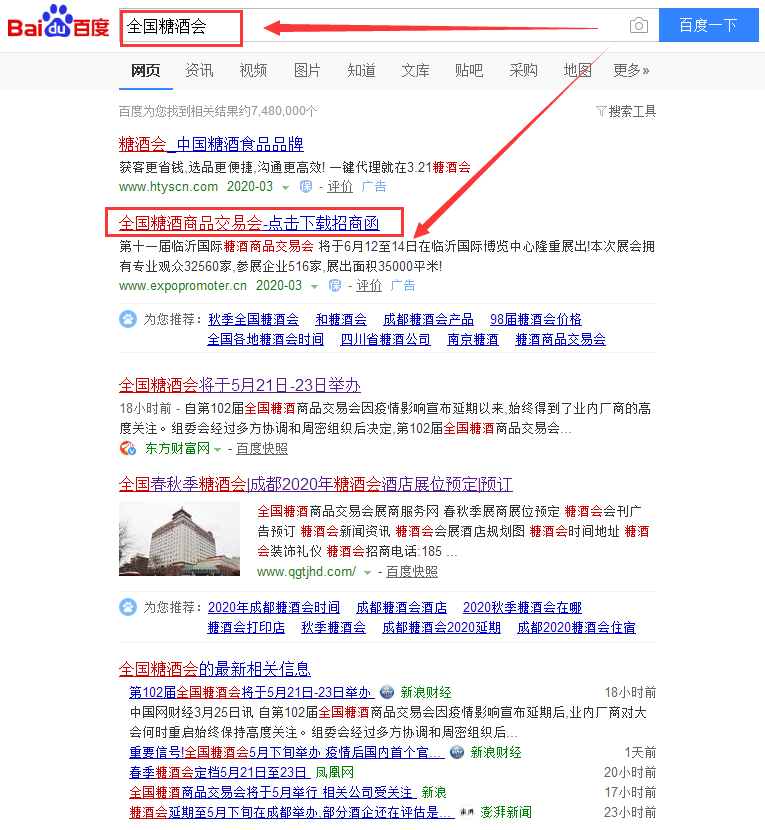Click the Baidu logo
The width and height of the screenshot is (765, 830).
pyautogui.click(x=58, y=26)
